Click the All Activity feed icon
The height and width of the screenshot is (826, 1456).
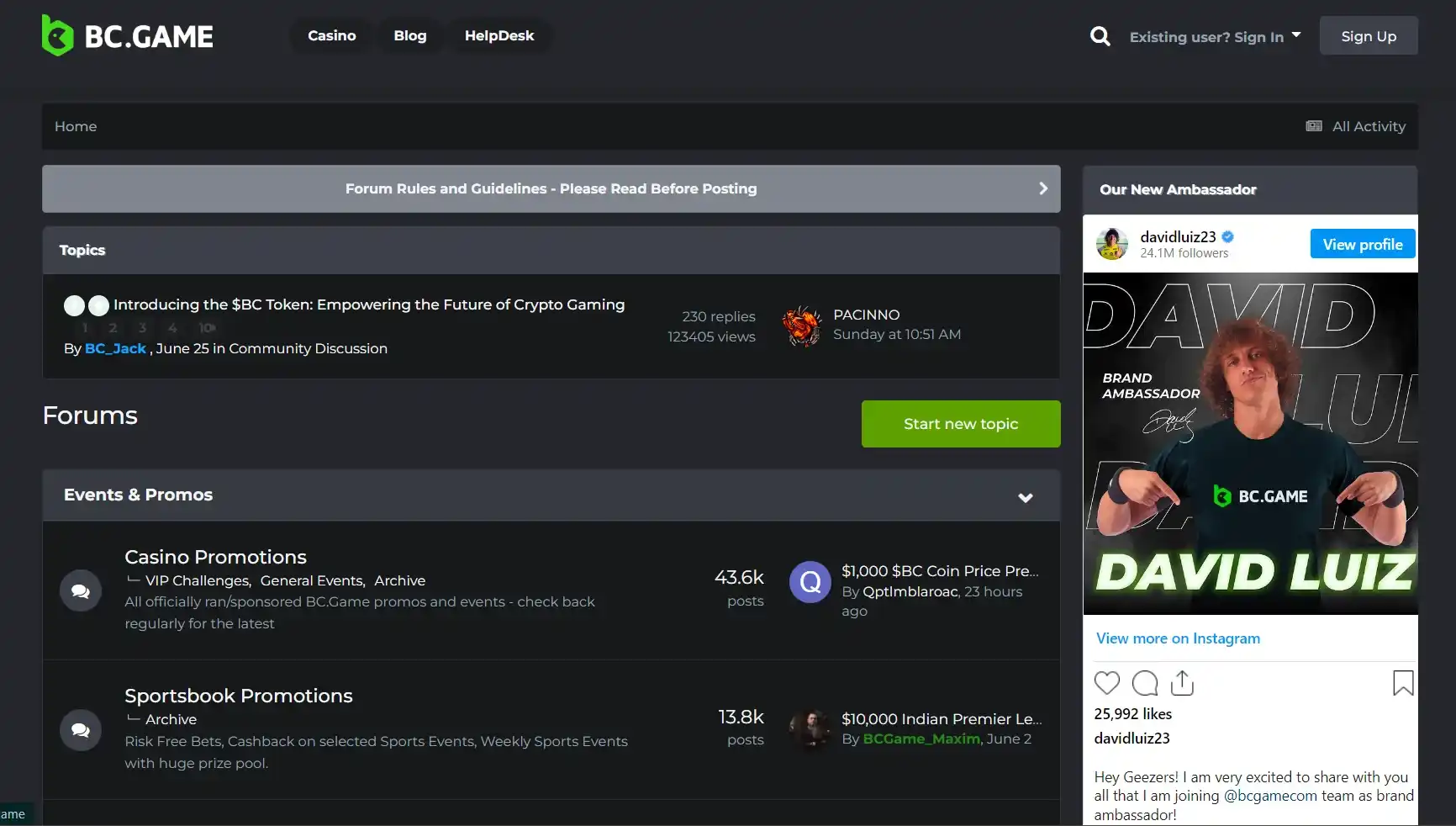tap(1314, 126)
